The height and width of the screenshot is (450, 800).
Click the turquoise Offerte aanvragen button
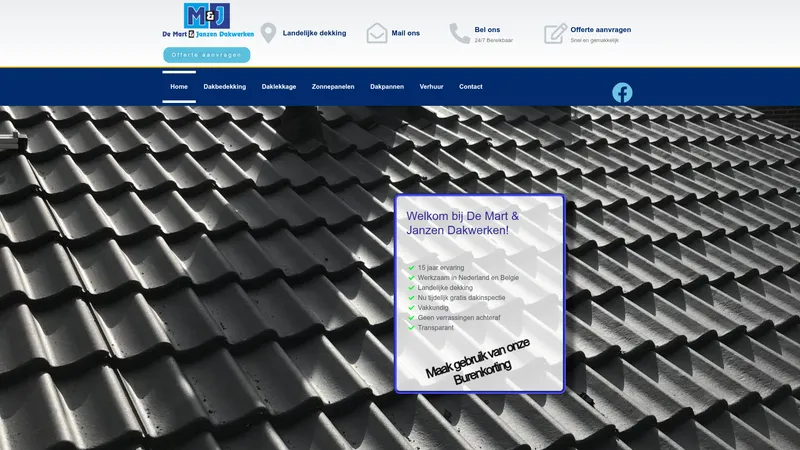tap(207, 55)
